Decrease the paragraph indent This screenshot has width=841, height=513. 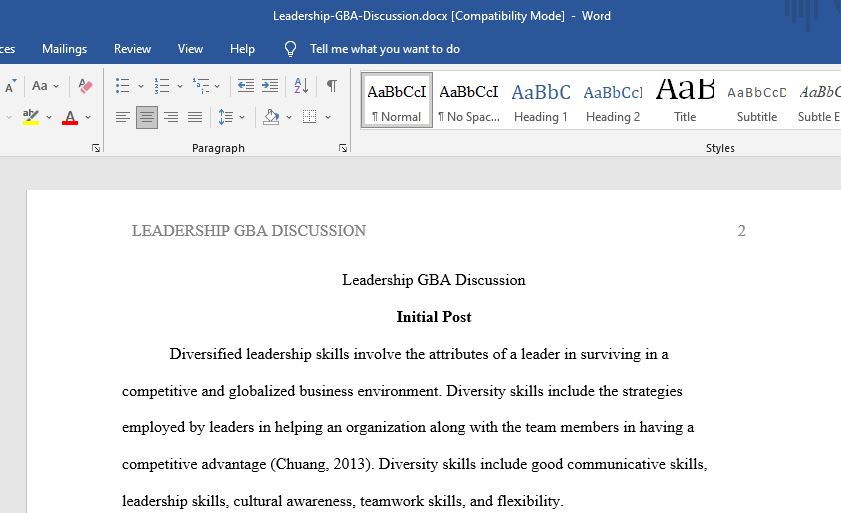(x=246, y=86)
